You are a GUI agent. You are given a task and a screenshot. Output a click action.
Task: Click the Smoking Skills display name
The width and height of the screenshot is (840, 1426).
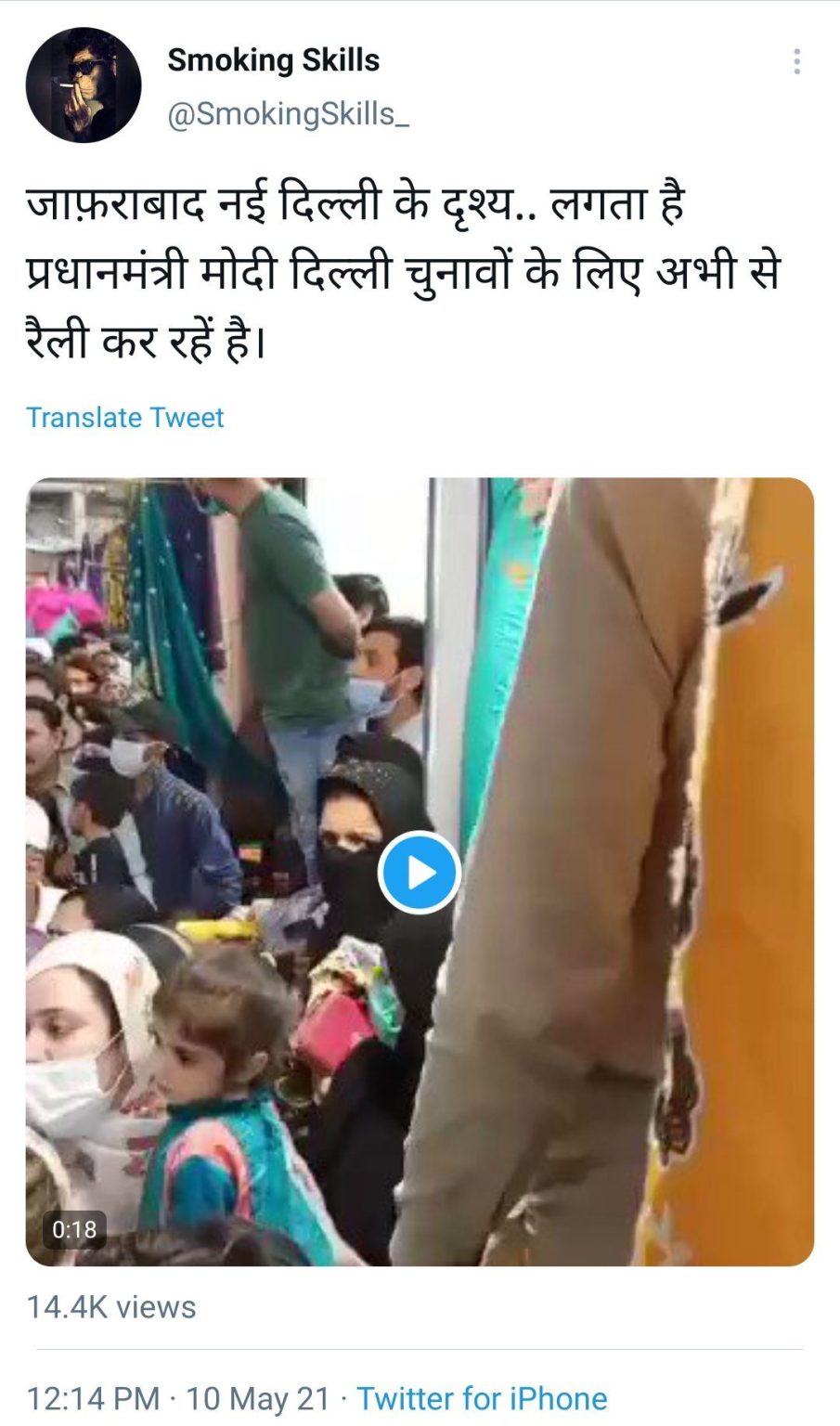(273, 60)
